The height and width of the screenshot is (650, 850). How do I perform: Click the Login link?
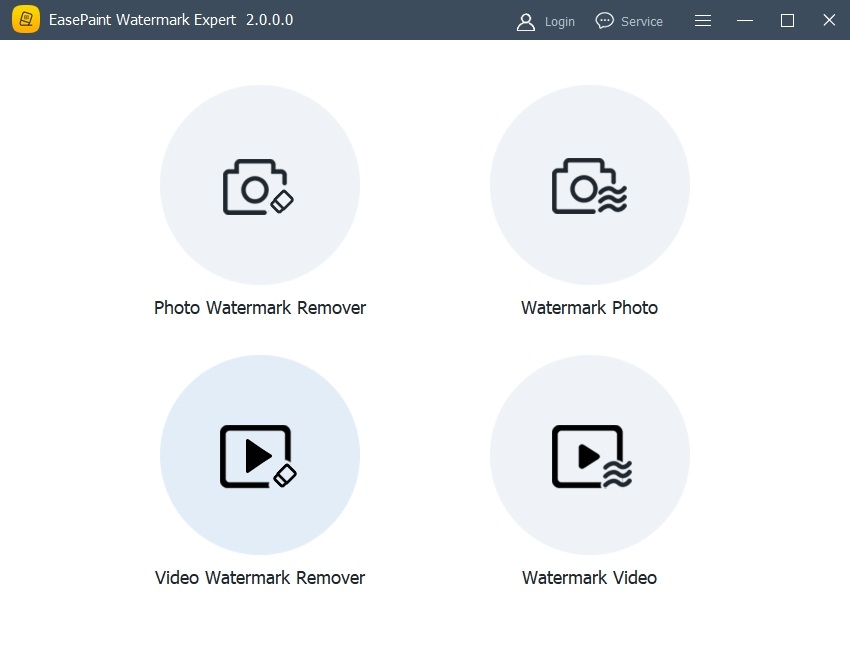pos(559,22)
